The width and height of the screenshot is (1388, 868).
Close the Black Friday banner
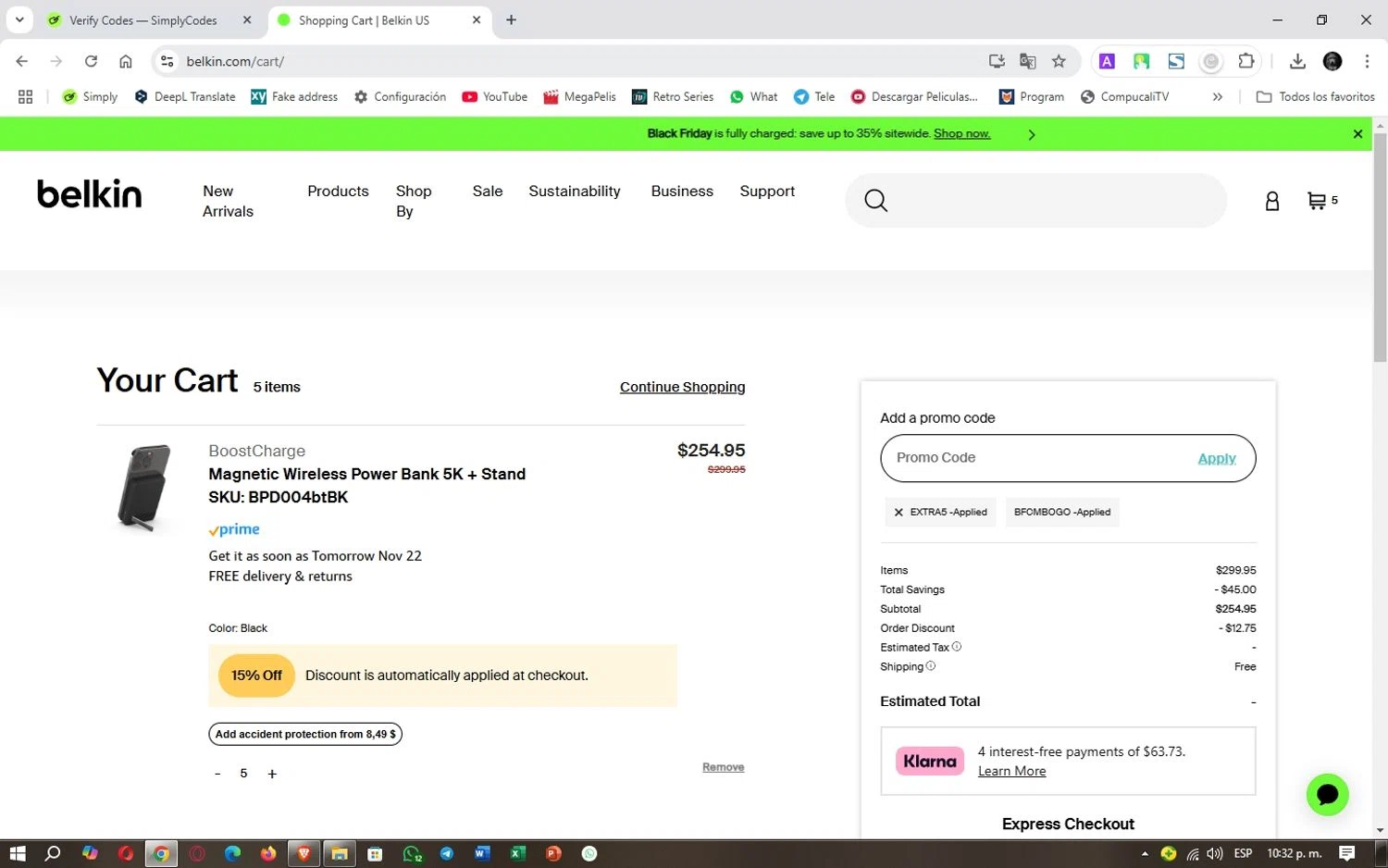[1357, 134]
